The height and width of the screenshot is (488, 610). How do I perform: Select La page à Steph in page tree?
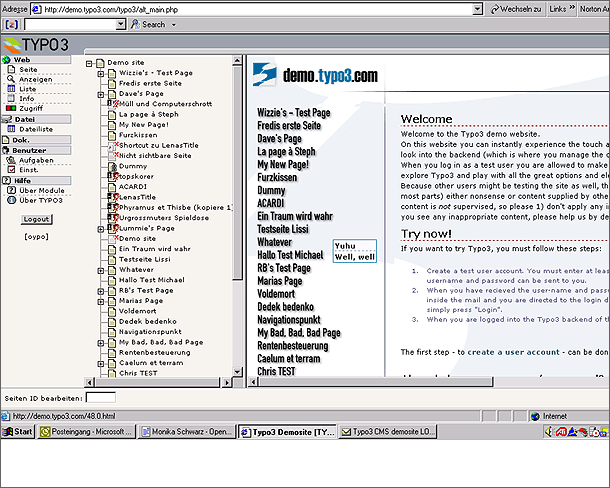point(149,114)
